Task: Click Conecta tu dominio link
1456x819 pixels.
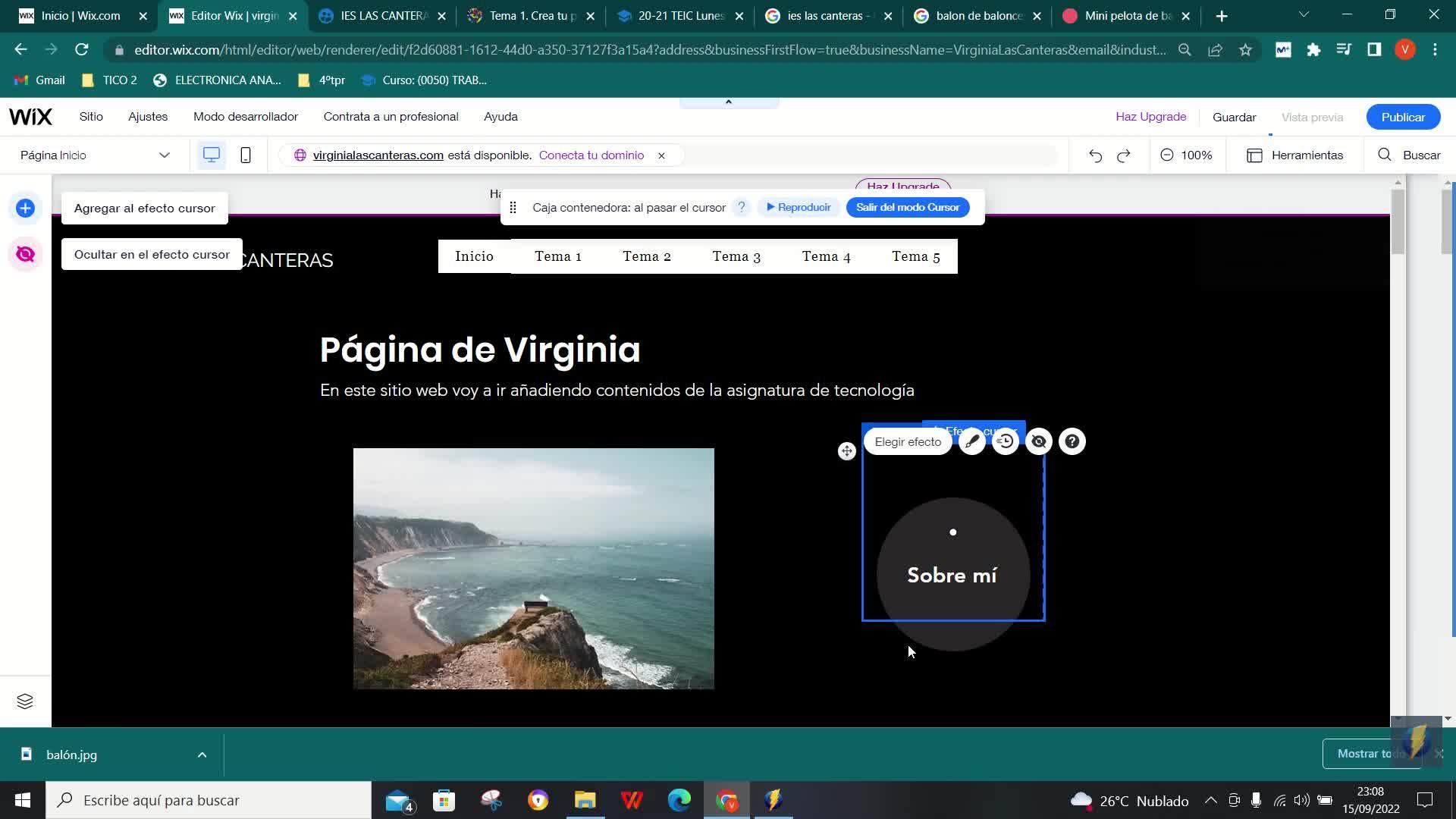Action: coord(591,155)
